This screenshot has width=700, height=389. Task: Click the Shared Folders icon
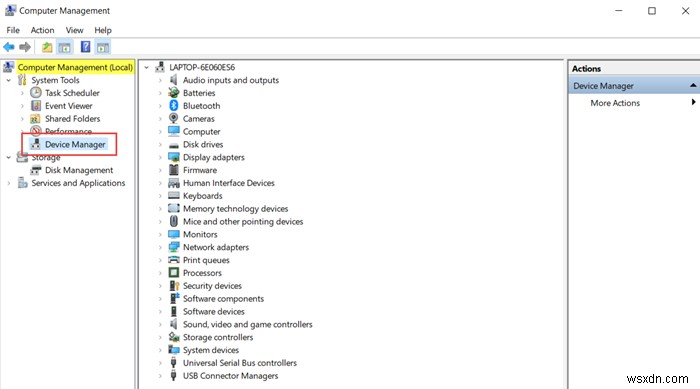coord(36,119)
